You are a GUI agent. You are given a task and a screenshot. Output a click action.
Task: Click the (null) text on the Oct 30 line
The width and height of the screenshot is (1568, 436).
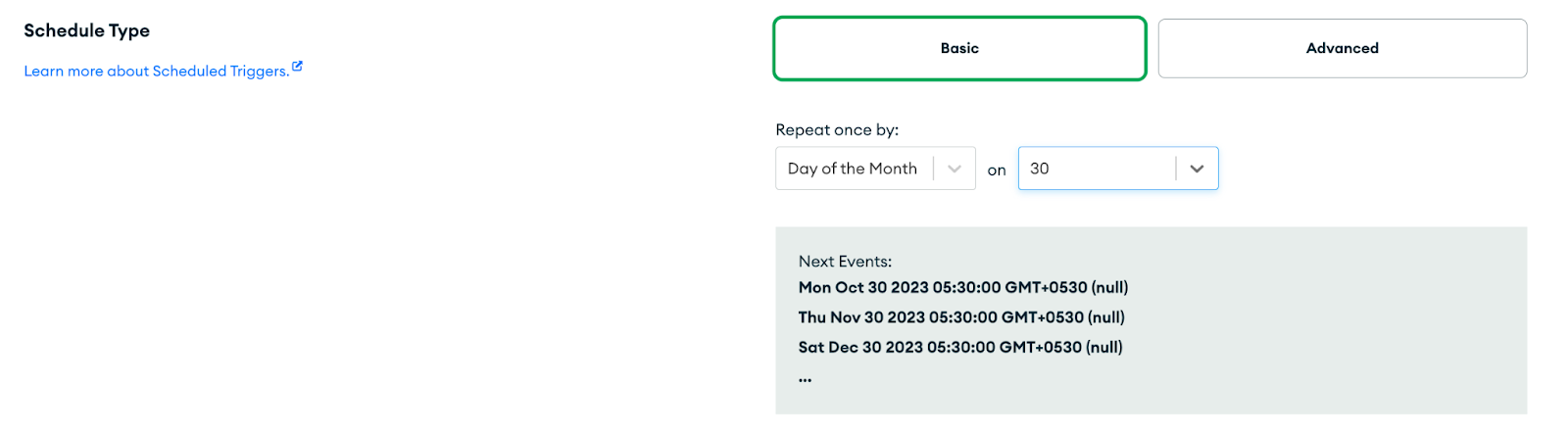tap(1109, 288)
